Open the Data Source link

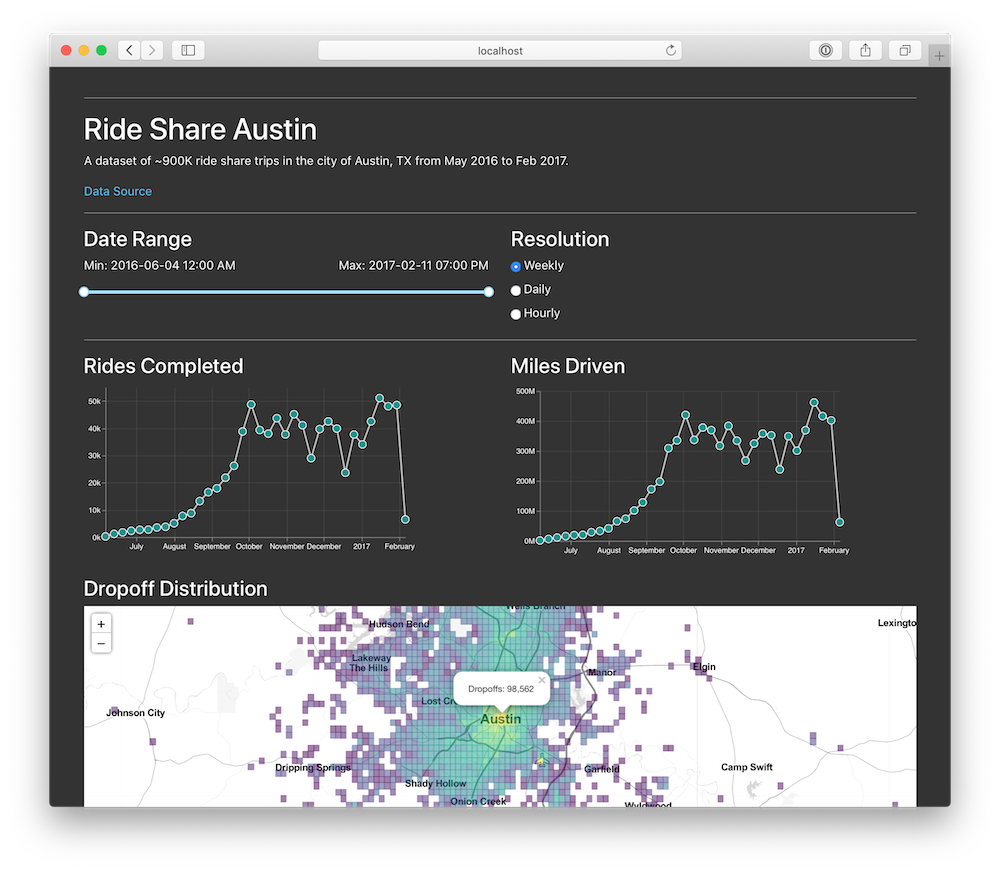coord(117,191)
